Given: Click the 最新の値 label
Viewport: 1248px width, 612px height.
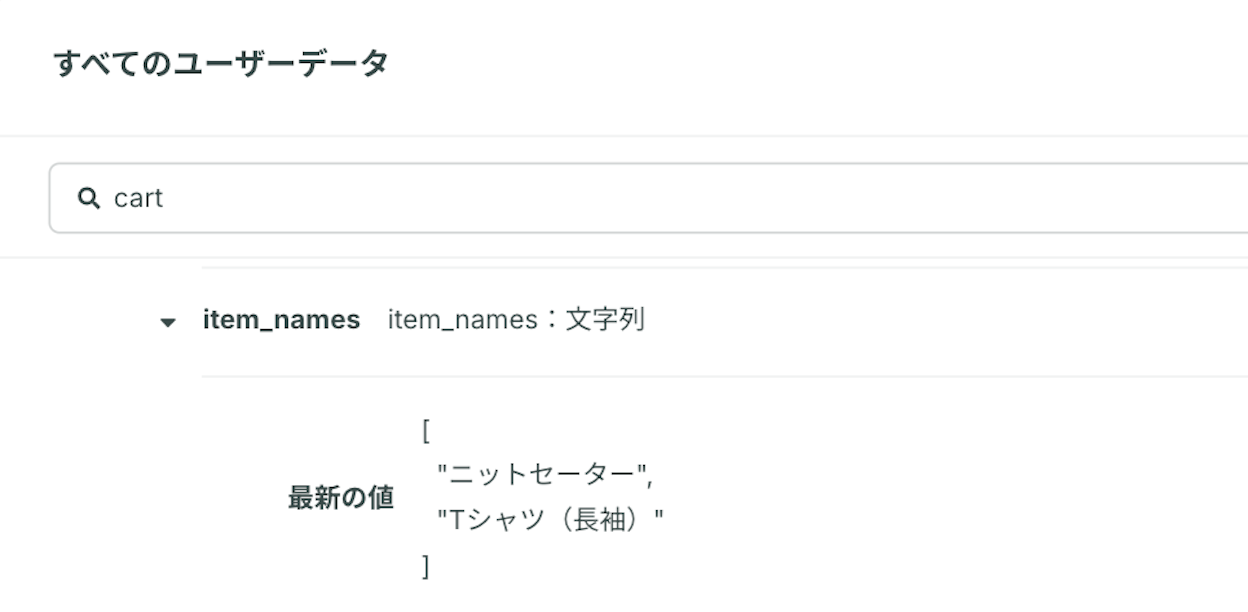Looking at the screenshot, I should point(341,497).
